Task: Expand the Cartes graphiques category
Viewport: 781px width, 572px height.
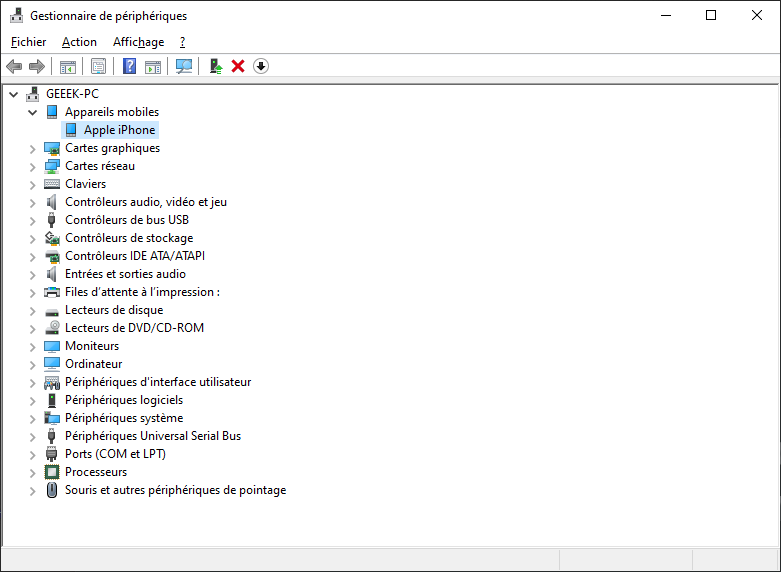Action: [x=32, y=148]
